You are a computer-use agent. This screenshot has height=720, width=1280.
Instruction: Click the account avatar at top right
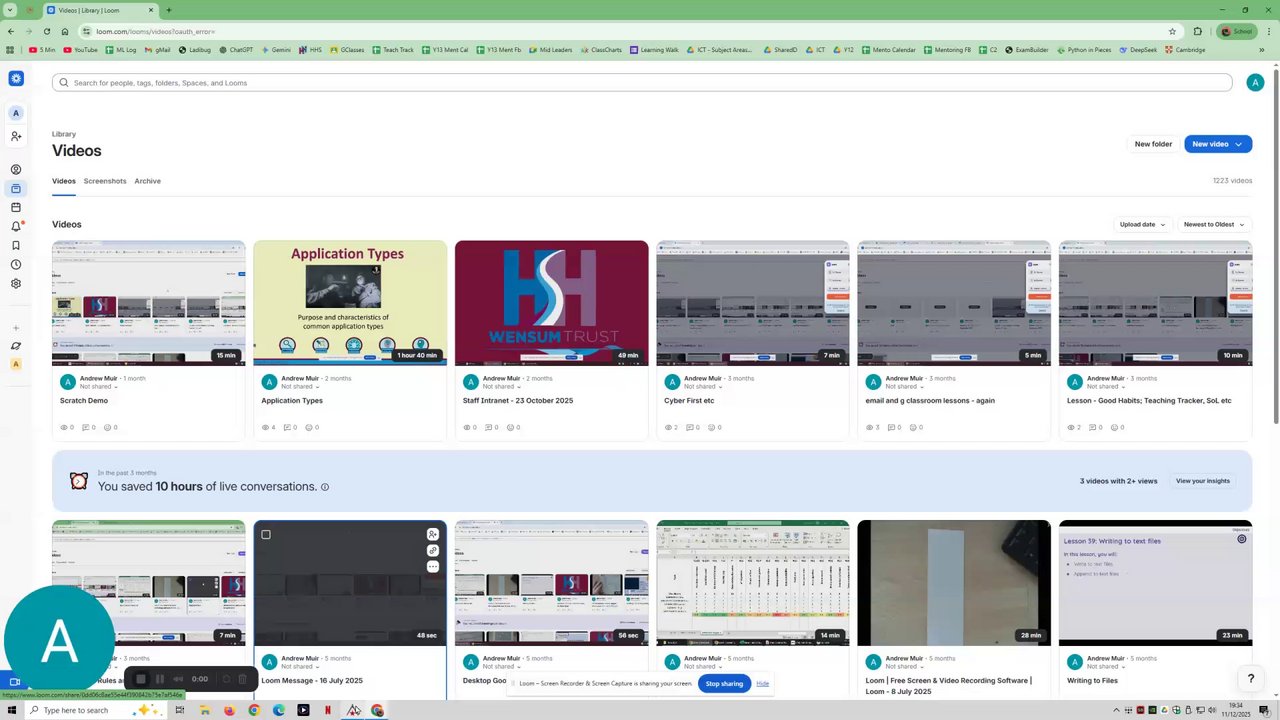point(1255,83)
